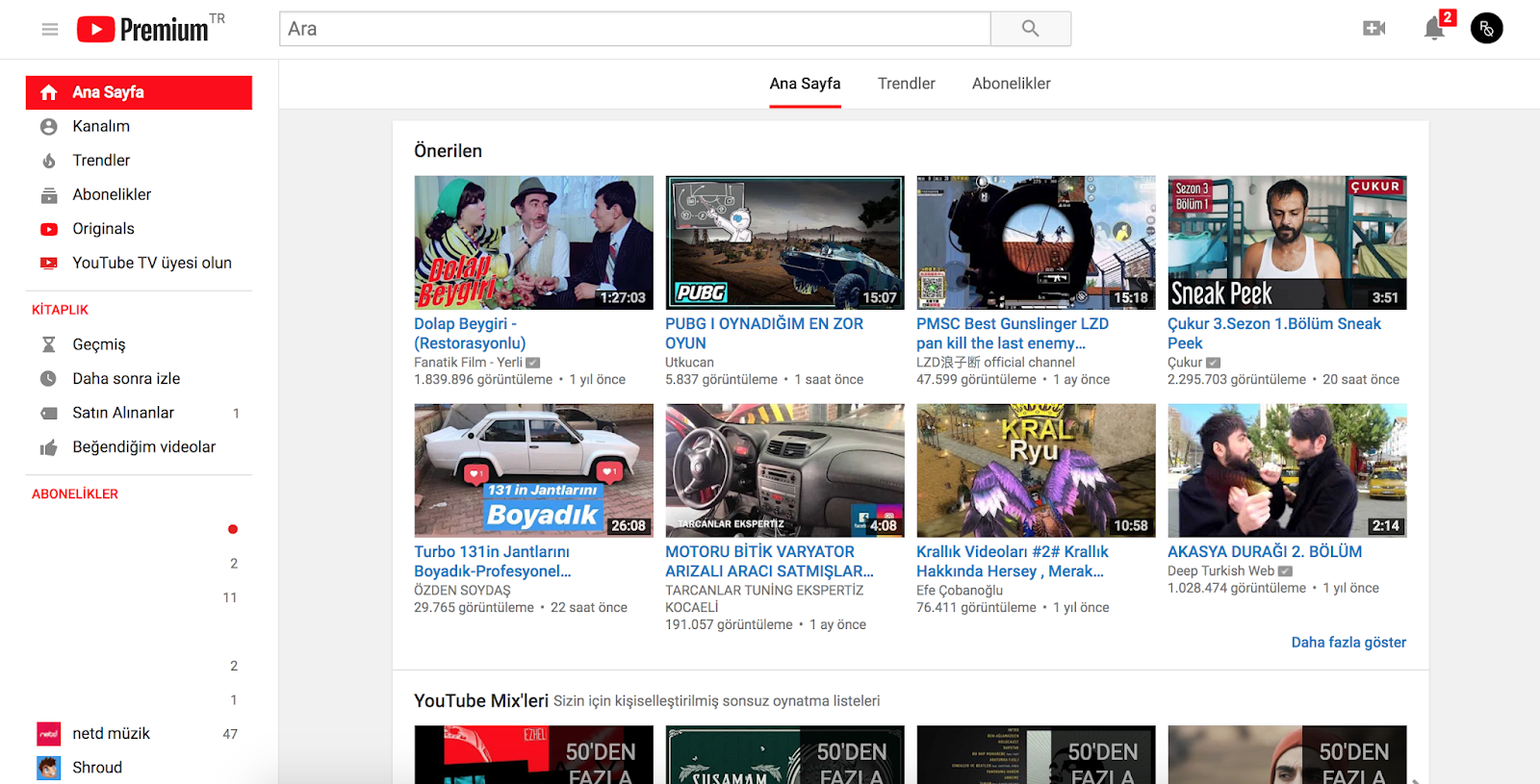Open Daha sonra izle list
The height and width of the screenshot is (784, 1540).
point(139,379)
